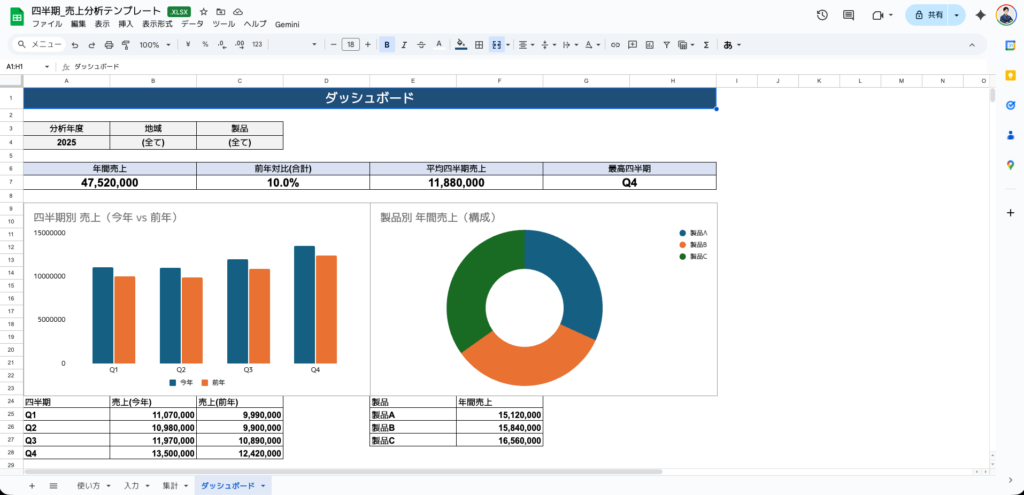Insert a chart using toolbar icon
This screenshot has width=1024, height=495.
click(650, 45)
